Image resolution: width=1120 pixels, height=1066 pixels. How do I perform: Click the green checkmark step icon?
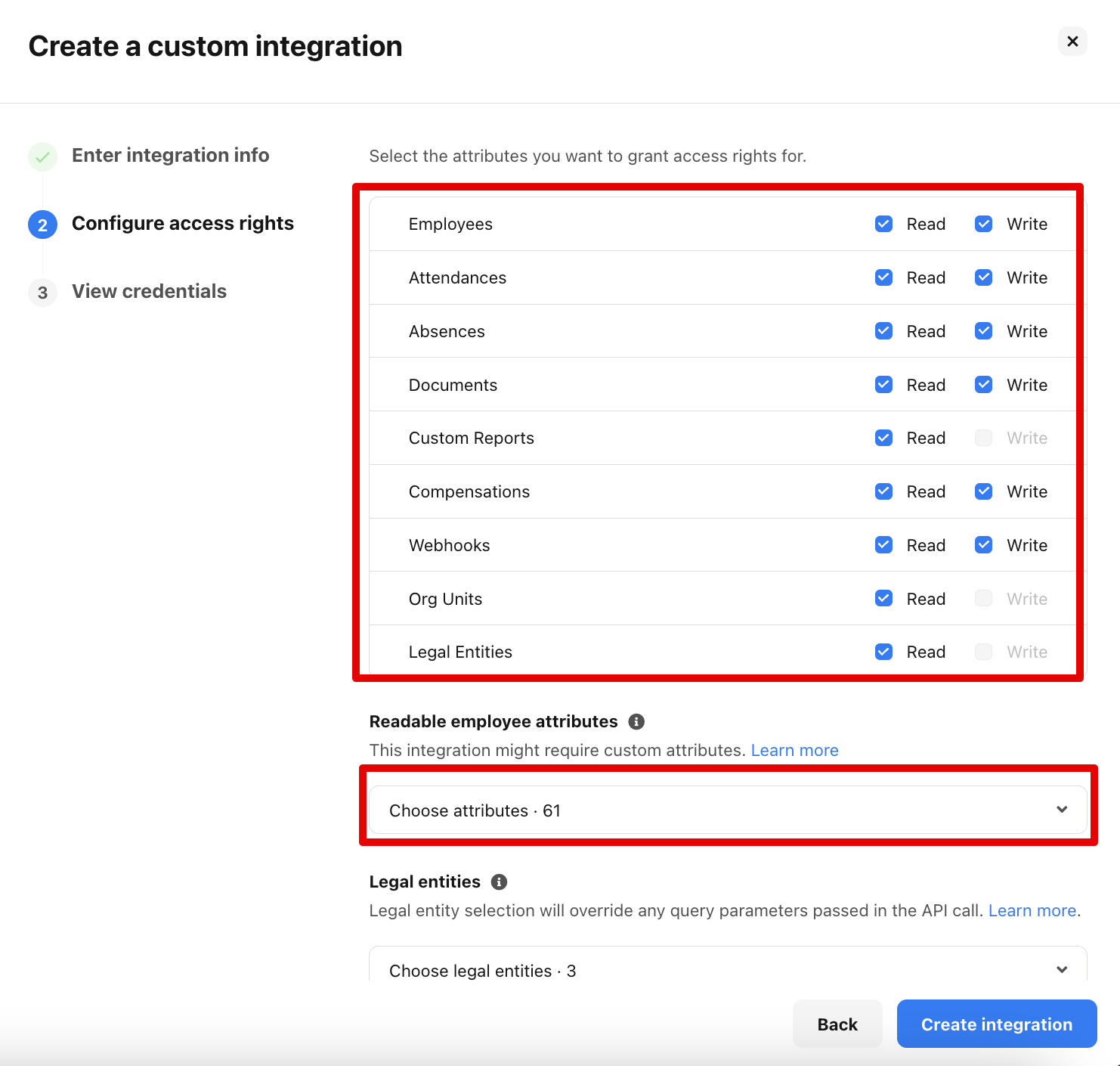coord(42,156)
